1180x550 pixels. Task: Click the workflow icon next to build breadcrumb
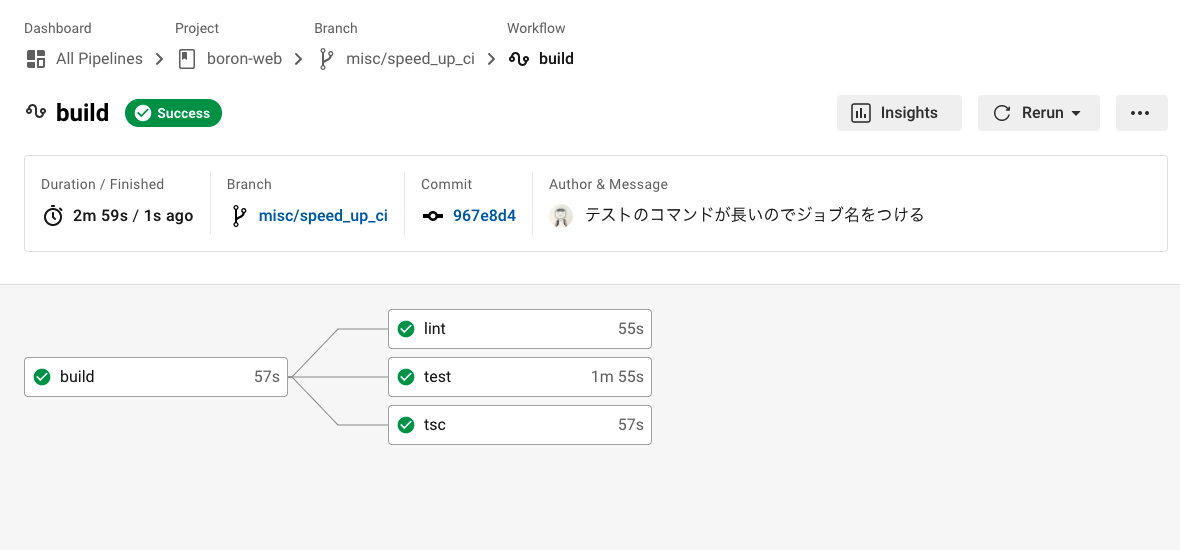[519, 59]
